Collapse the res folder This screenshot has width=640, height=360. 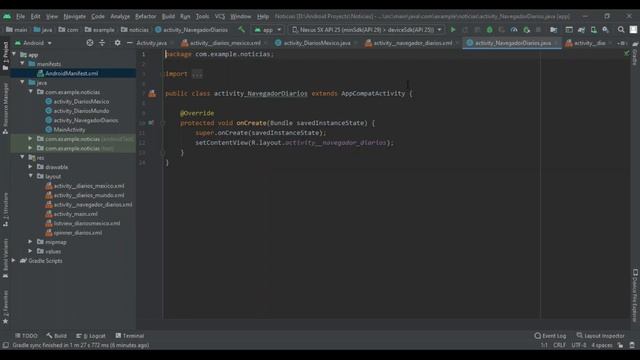pyautogui.click(x=22, y=157)
